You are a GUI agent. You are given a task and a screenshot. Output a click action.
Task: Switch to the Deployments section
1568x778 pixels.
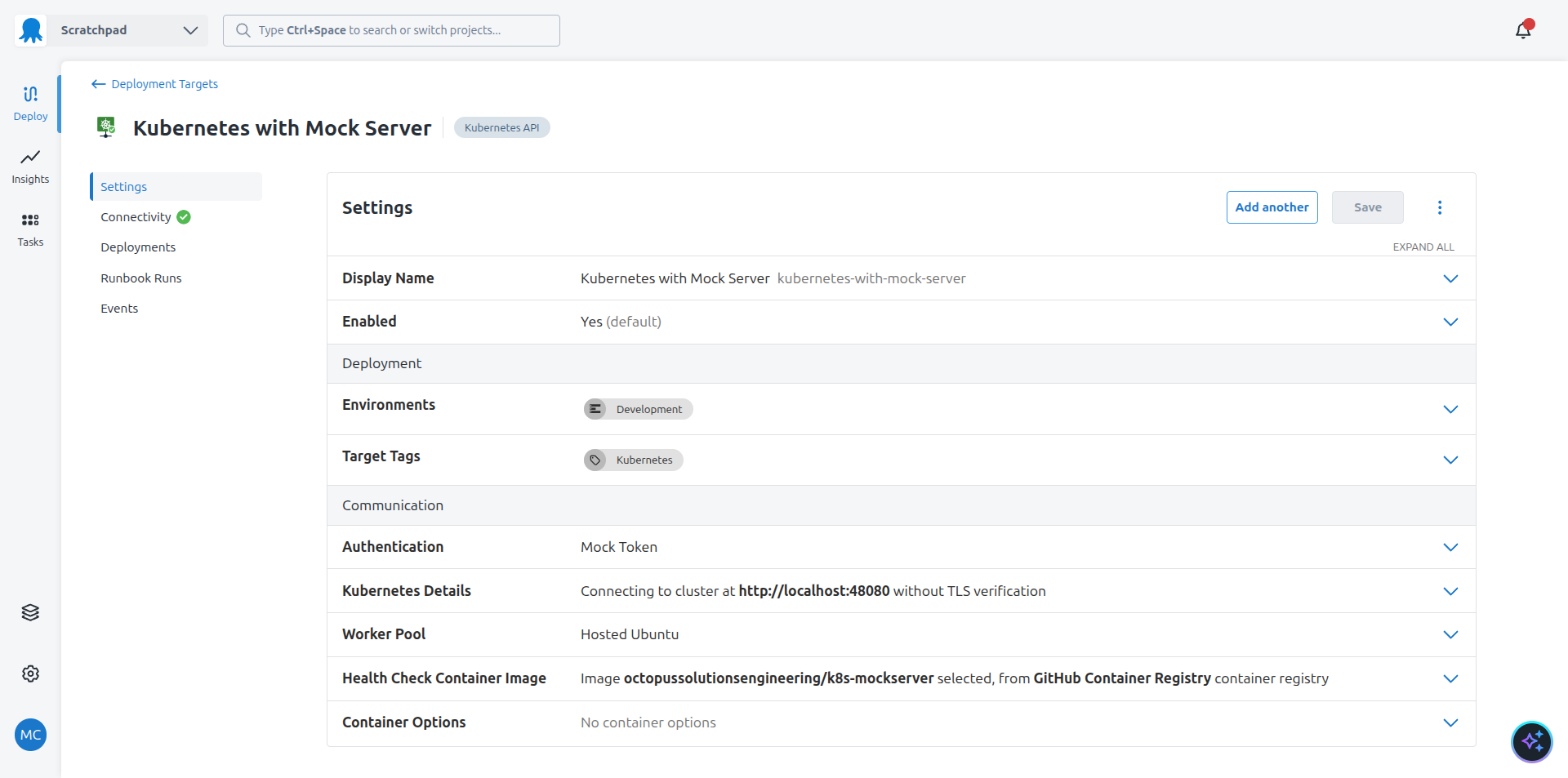tap(138, 247)
